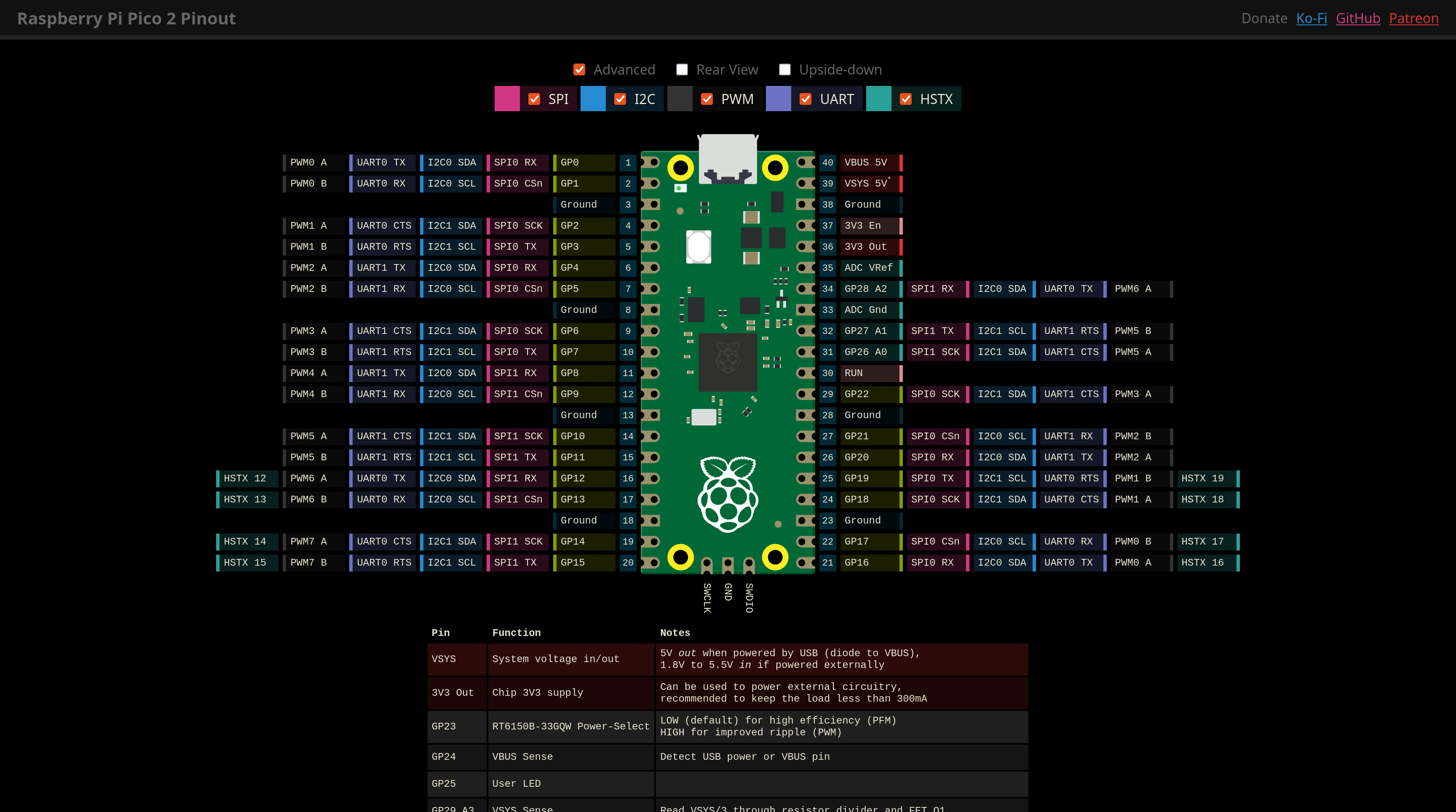Click pin number 13 marker
The height and width of the screenshot is (812, 1456).
pos(627,415)
